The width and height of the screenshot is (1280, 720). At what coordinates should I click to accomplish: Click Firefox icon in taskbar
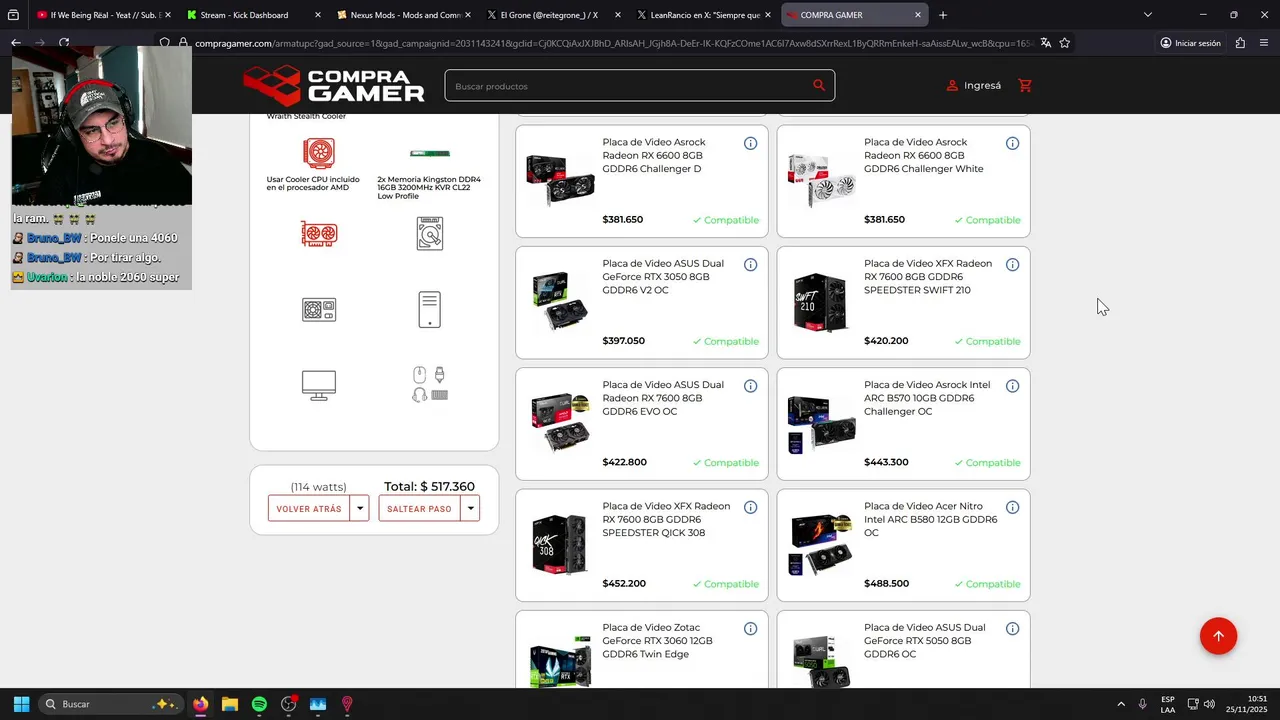tap(201, 704)
